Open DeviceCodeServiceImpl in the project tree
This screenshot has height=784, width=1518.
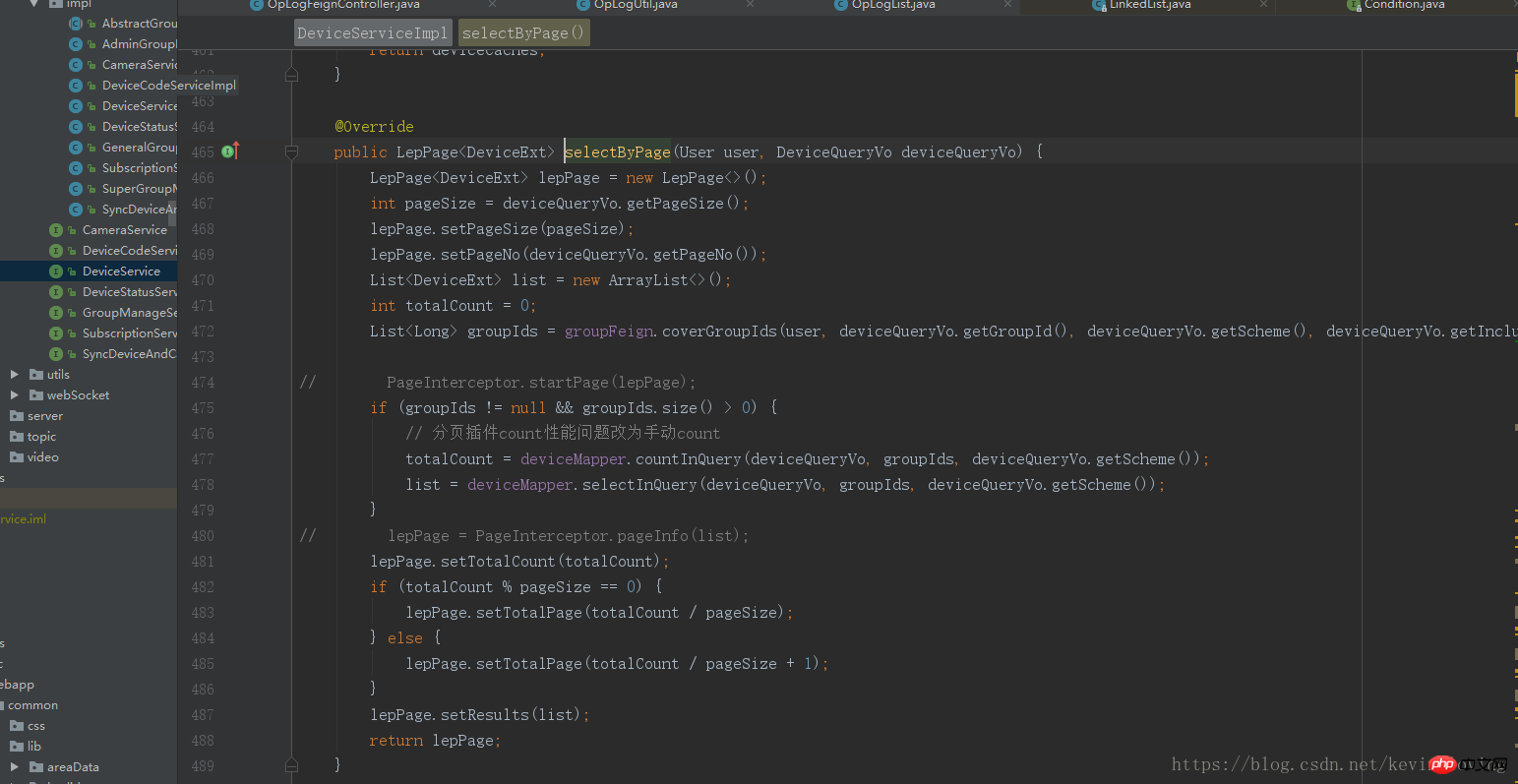[169, 85]
